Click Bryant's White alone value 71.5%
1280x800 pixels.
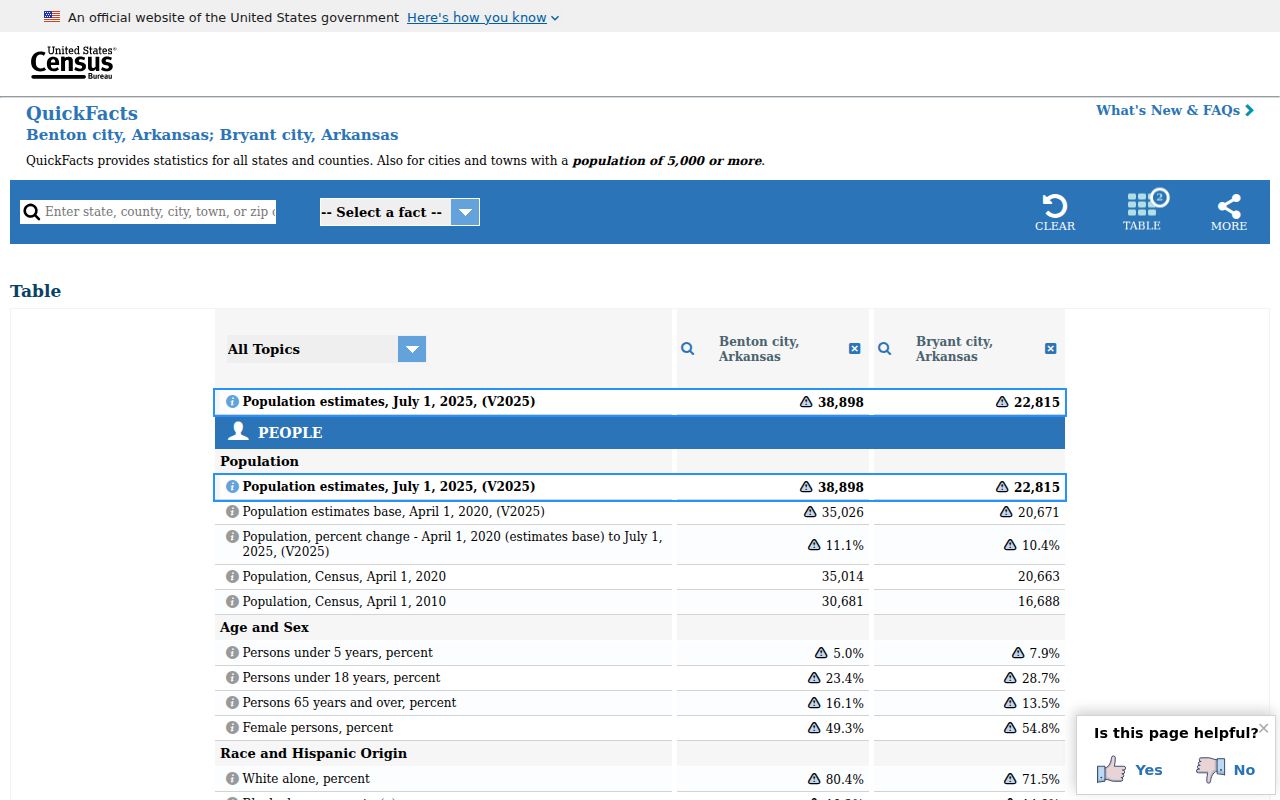click(1041, 779)
